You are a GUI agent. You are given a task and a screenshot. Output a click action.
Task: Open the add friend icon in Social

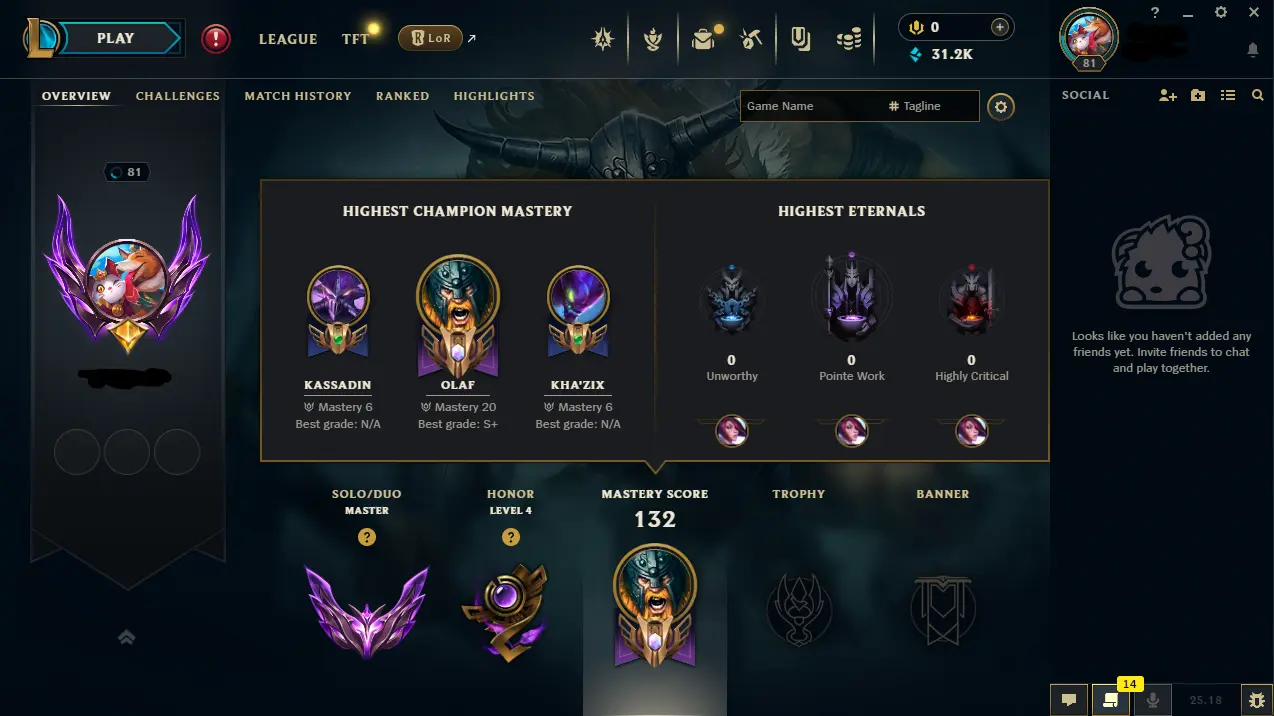coord(1168,95)
